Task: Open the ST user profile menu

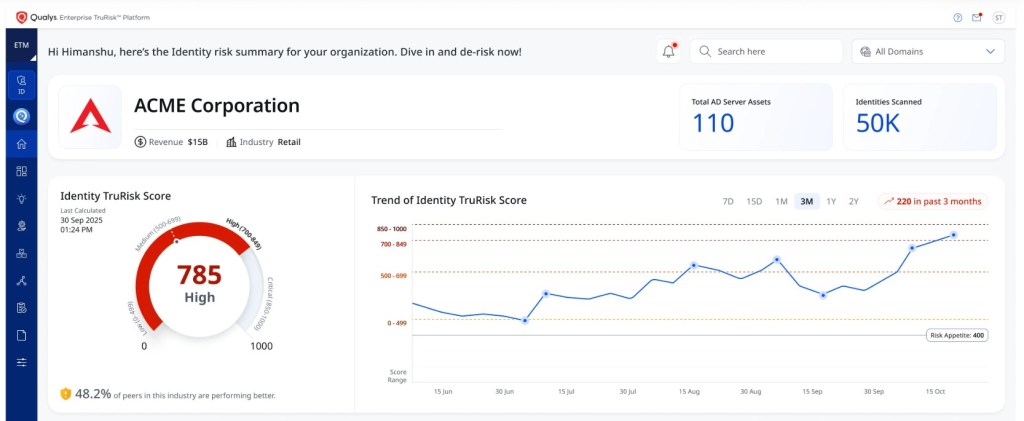Action: pyautogui.click(x=998, y=17)
